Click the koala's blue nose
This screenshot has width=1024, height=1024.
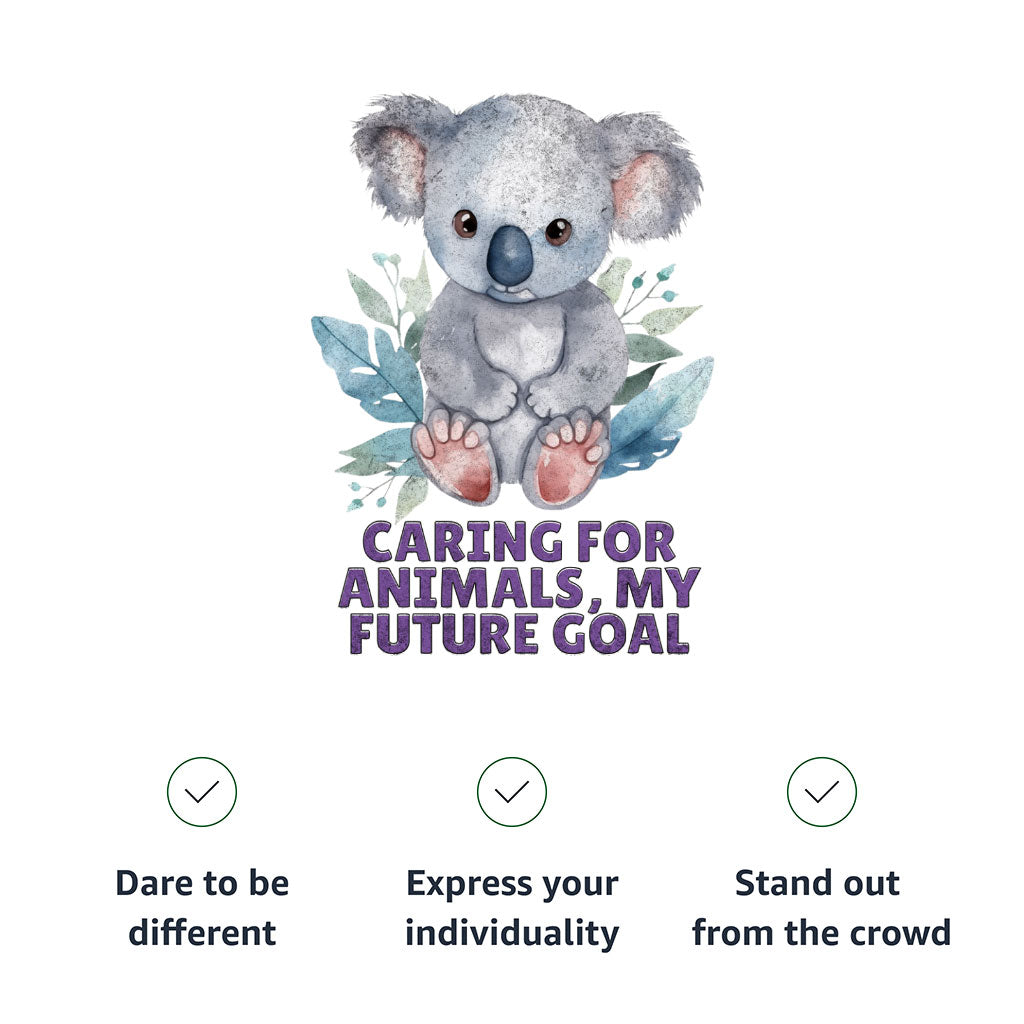[510, 256]
